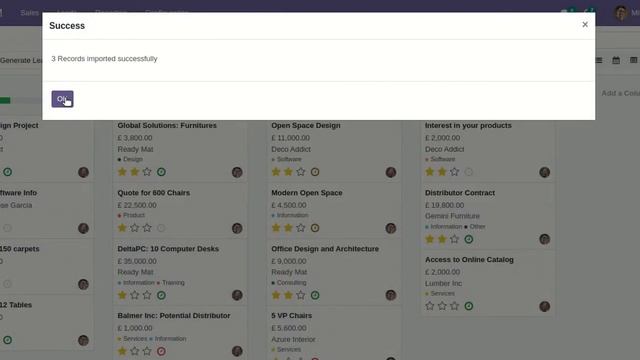
Task: Click avatar on Office Design and Architecture
Action: click(391, 295)
